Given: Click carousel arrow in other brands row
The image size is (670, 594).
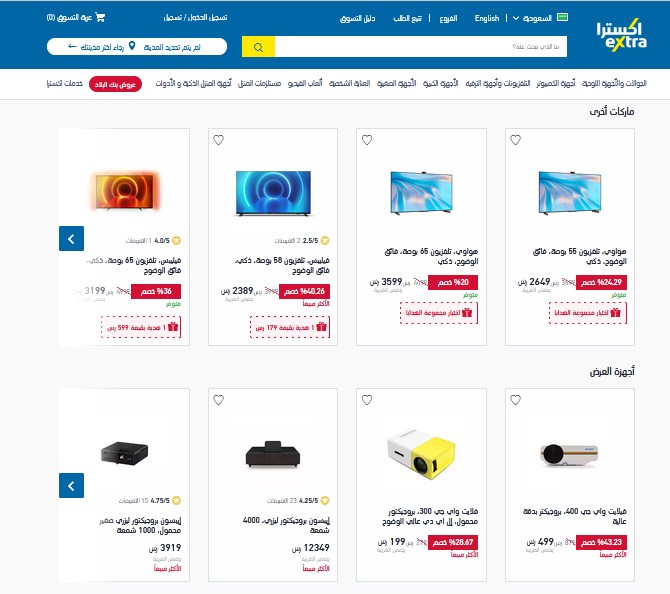Looking at the screenshot, I should click(x=71, y=238).
